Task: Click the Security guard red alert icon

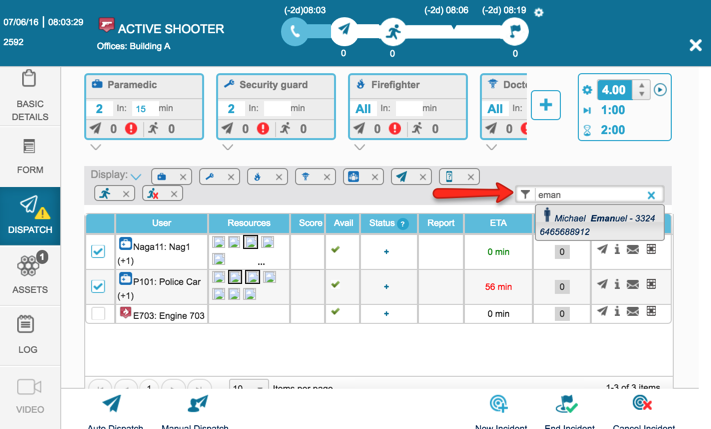Action: (263, 129)
